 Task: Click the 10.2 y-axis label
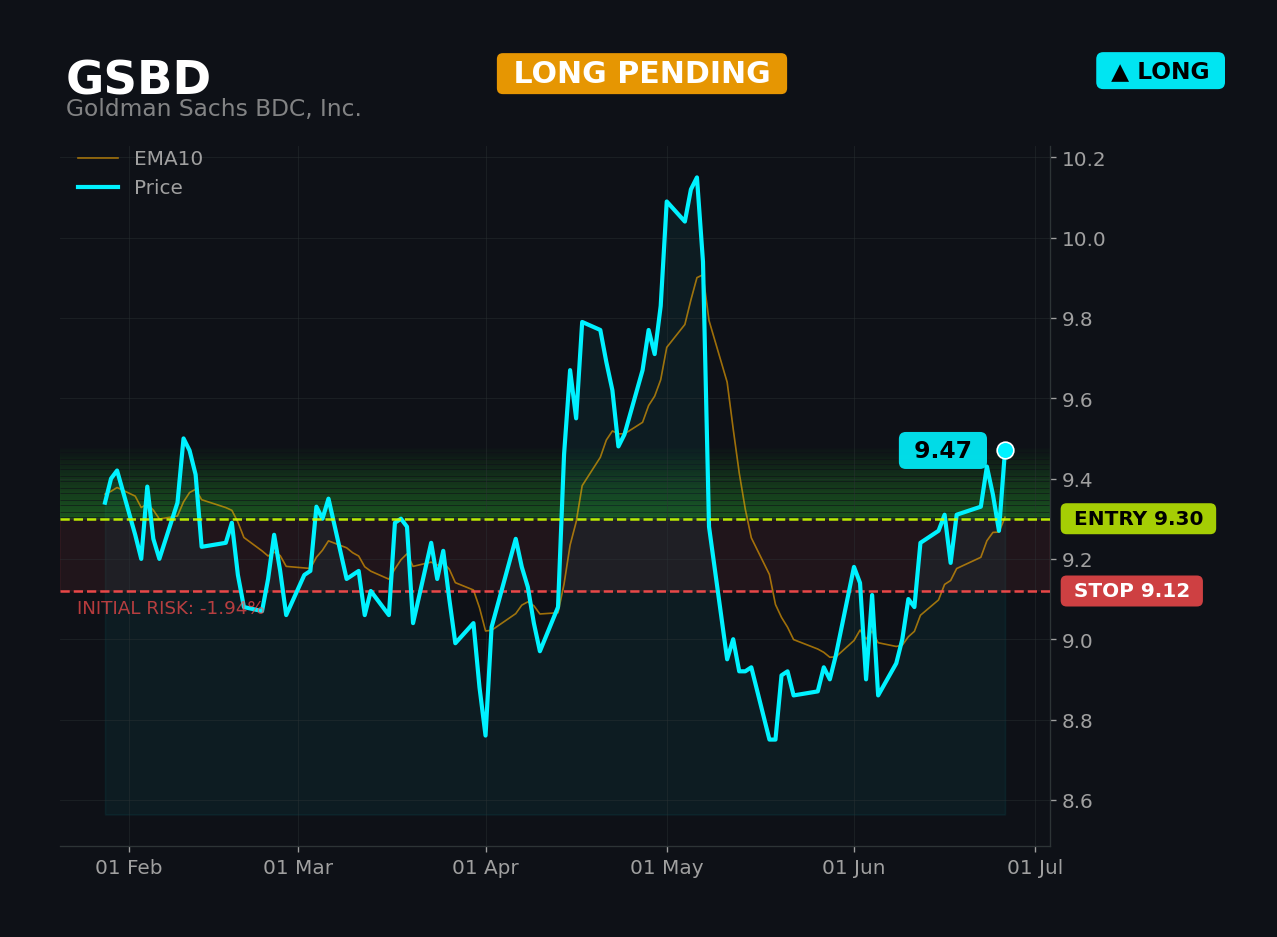(1083, 159)
